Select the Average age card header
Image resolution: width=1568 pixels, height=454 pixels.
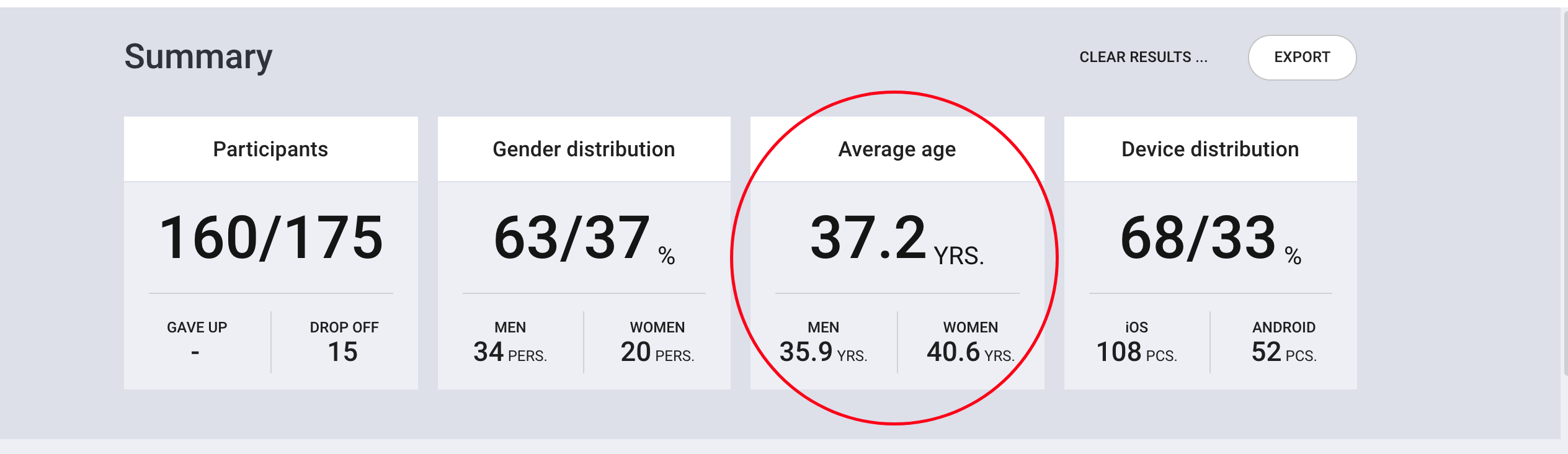898,149
